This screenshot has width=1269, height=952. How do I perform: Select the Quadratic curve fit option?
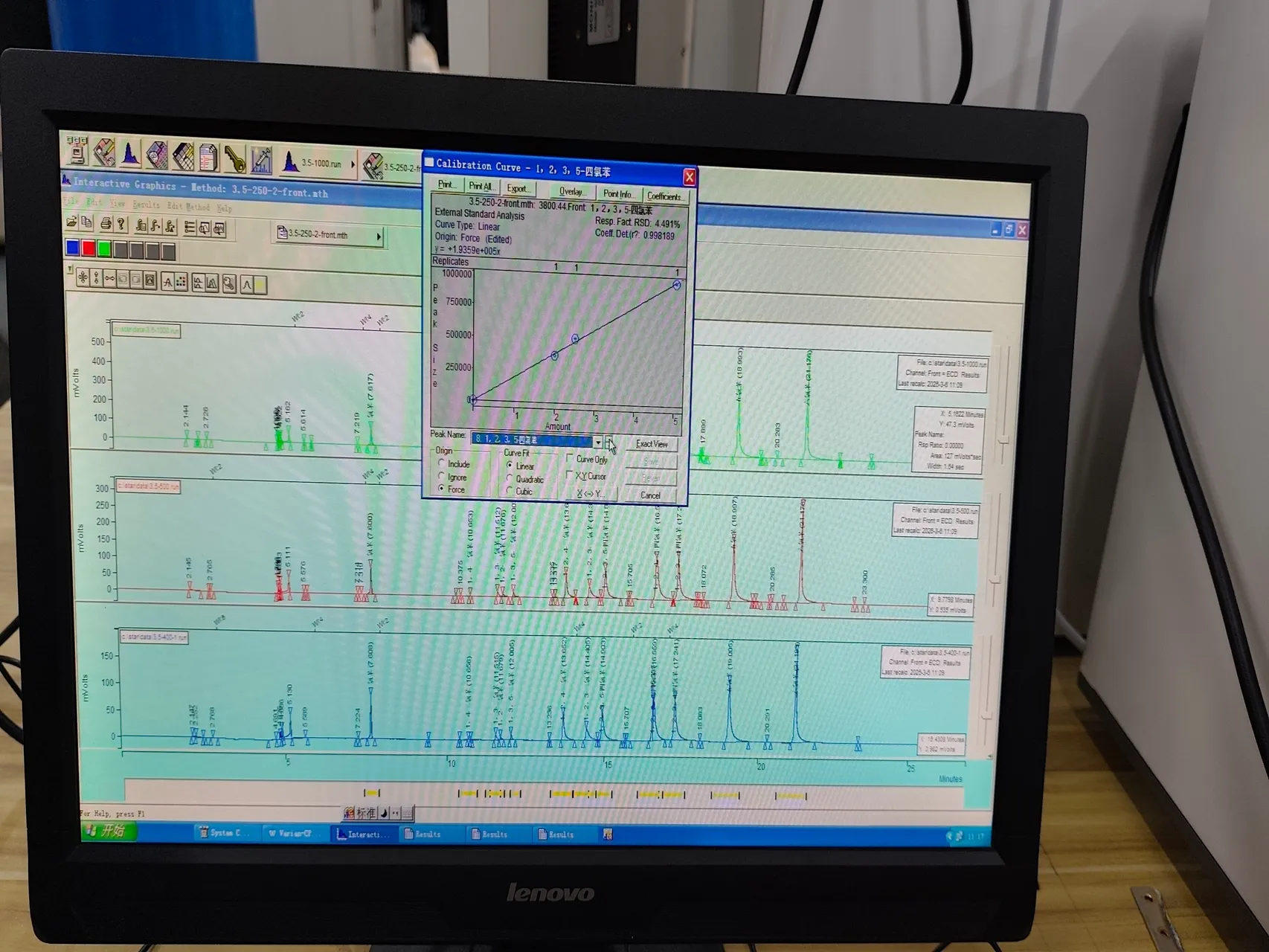tap(510, 478)
